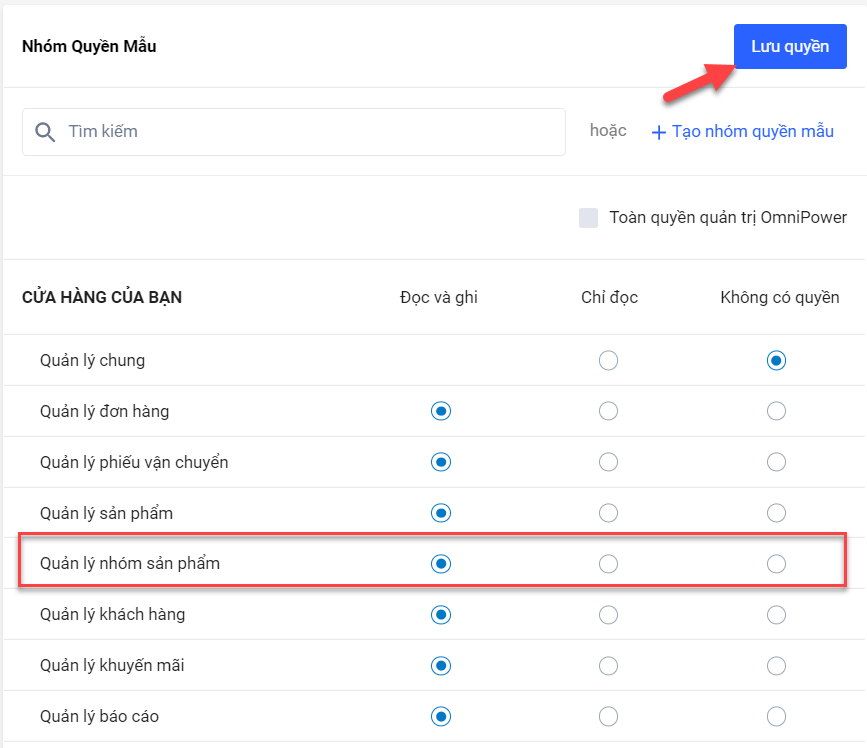Screen dimensions: 867x748
Task: Click the search magnifier icon
Action: 45,132
